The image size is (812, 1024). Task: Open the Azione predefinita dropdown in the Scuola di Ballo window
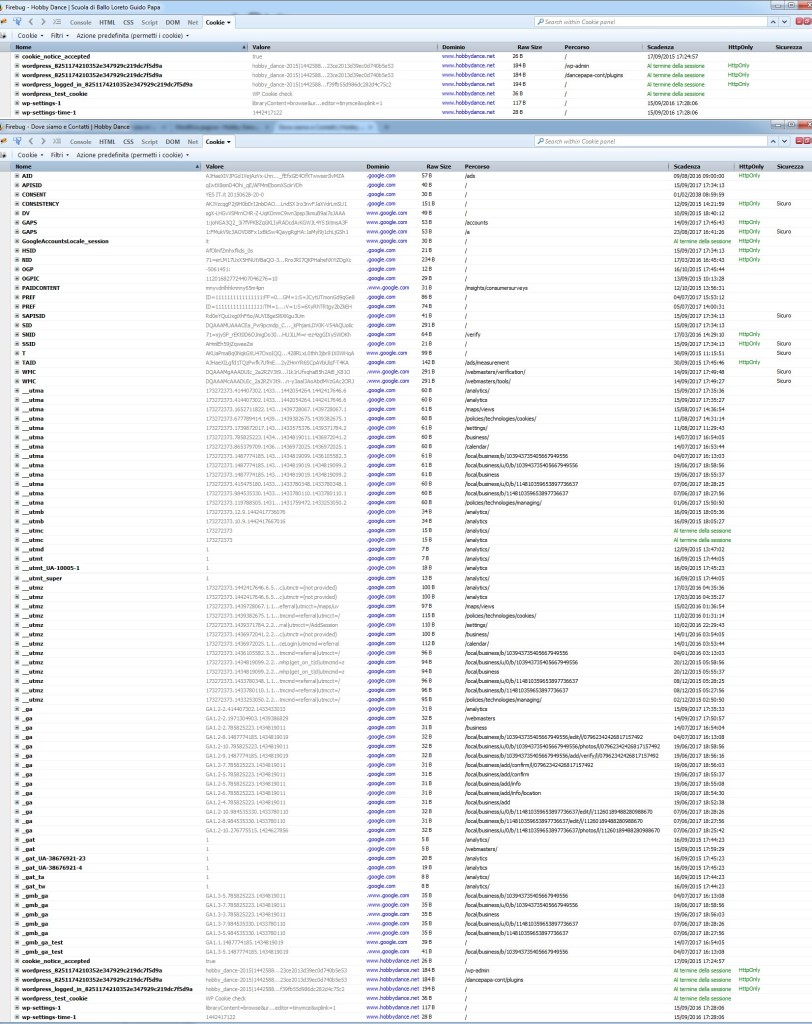[x=133, y=36]
